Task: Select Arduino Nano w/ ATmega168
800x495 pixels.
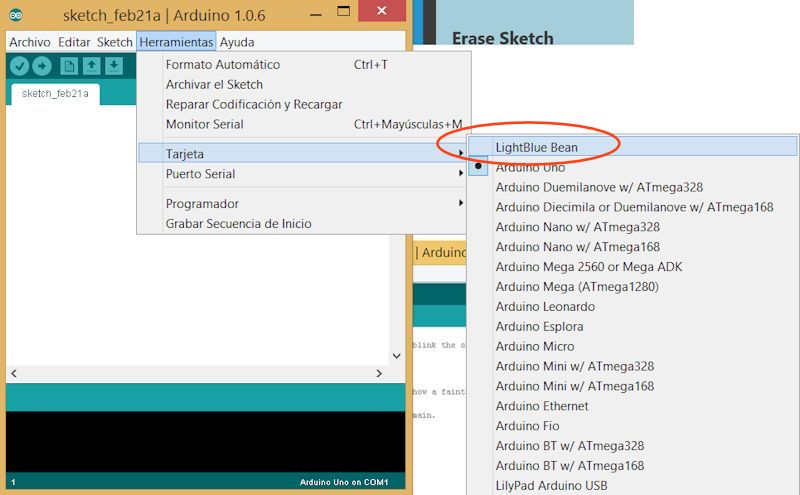Action: click(x=633, y=247)
